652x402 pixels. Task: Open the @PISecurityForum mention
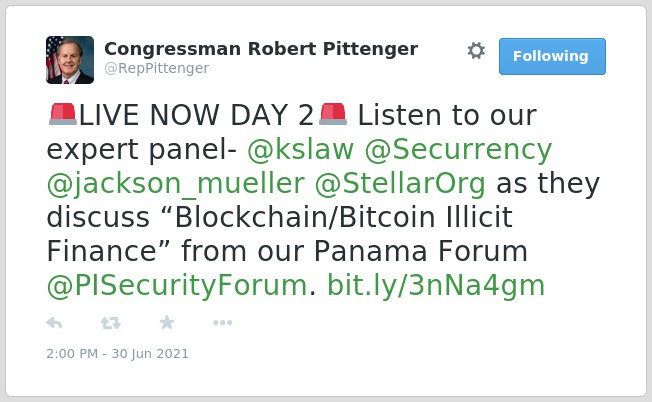177,286
